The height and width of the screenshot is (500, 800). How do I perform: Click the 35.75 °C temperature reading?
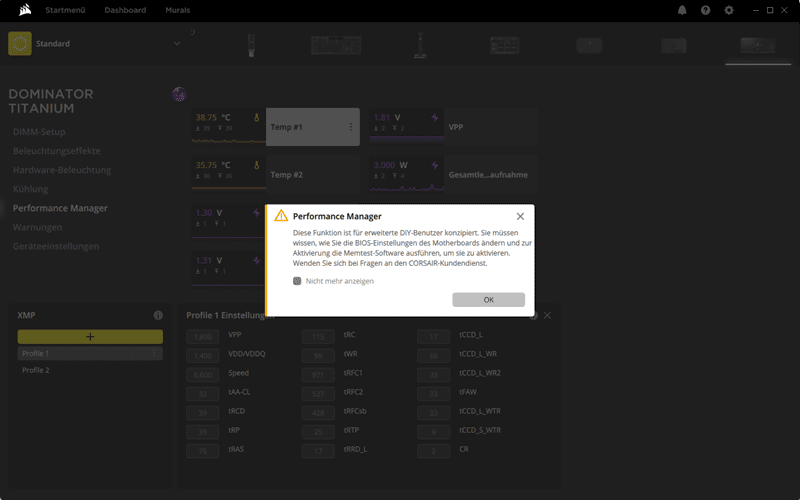(213, 165)
